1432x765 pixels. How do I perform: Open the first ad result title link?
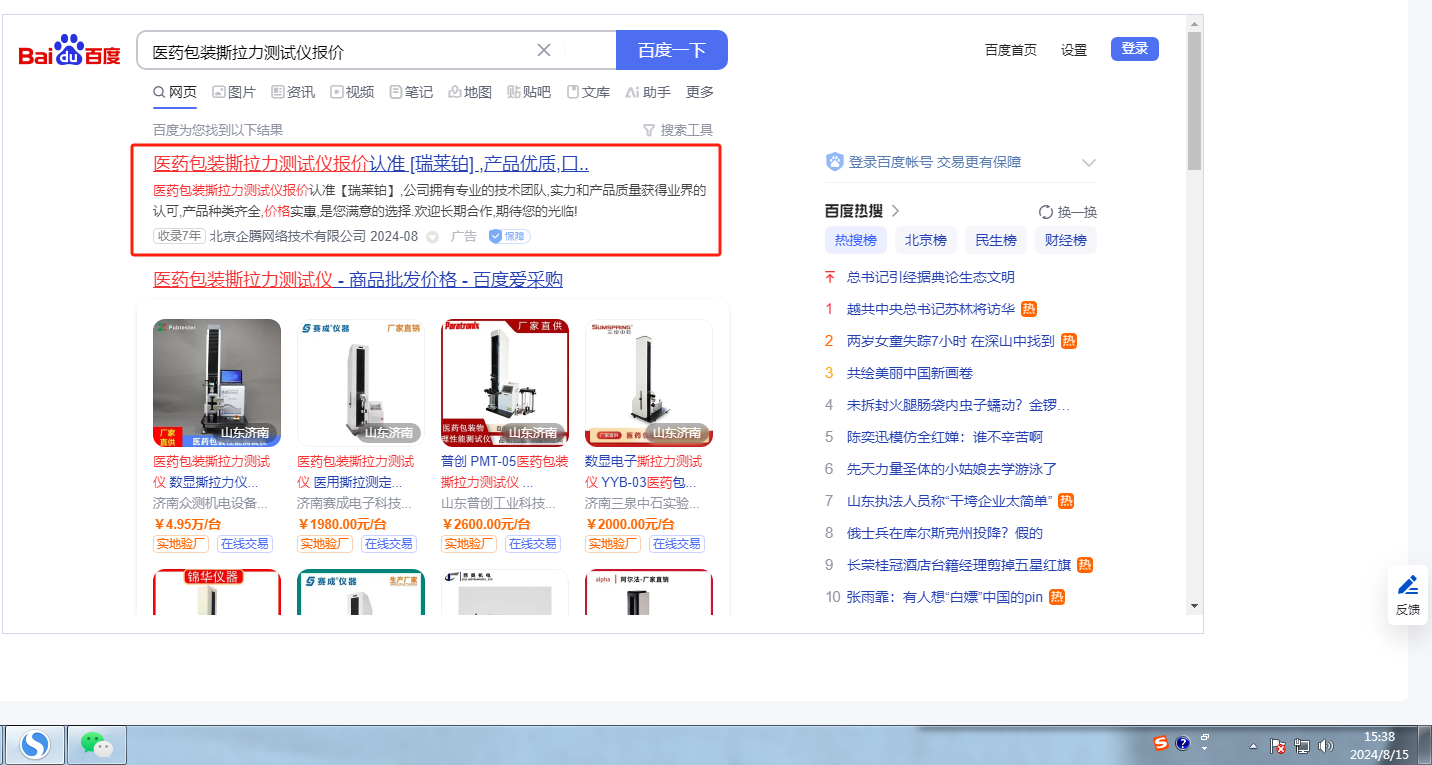[x=371, y=164]
